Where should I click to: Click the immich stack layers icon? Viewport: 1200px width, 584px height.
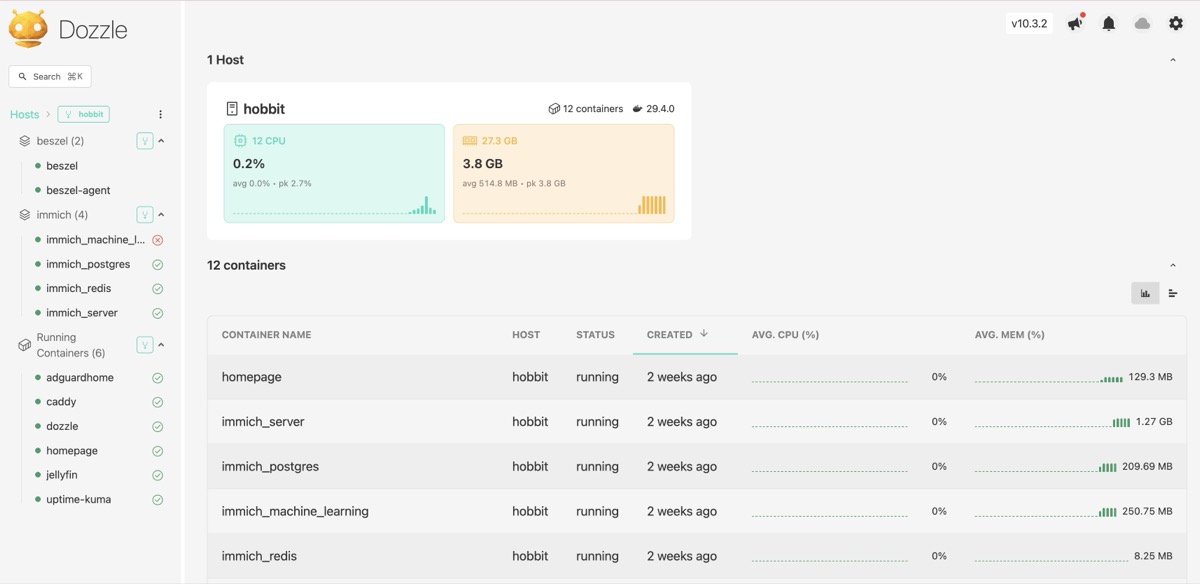coord(25,215)
